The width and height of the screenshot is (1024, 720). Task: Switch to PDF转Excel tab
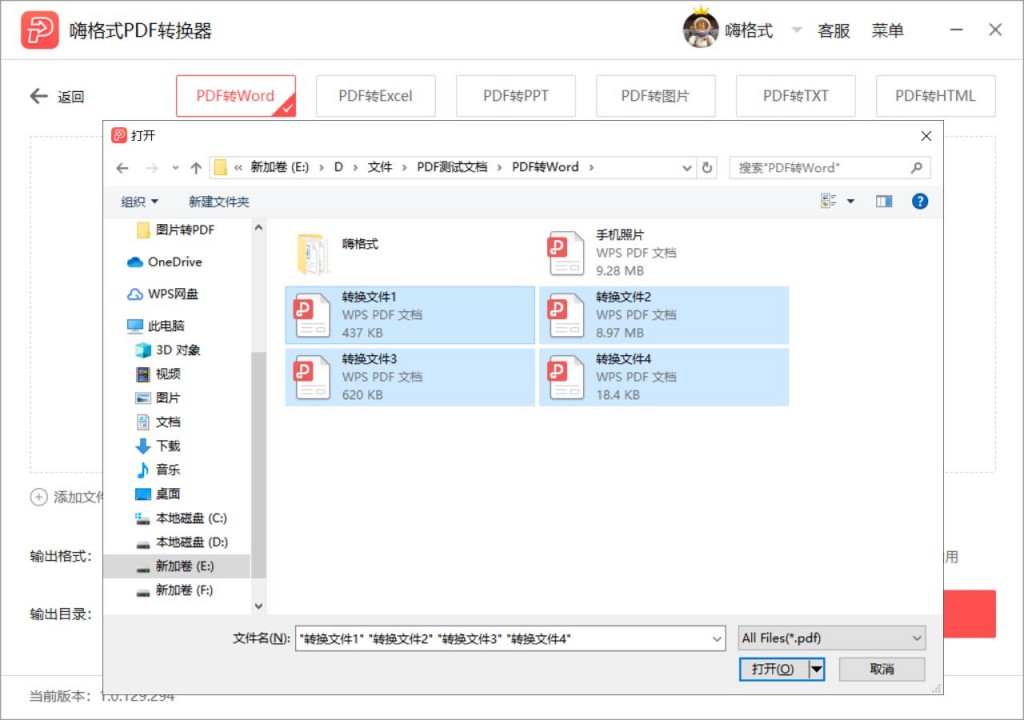[x=376, y=96]
